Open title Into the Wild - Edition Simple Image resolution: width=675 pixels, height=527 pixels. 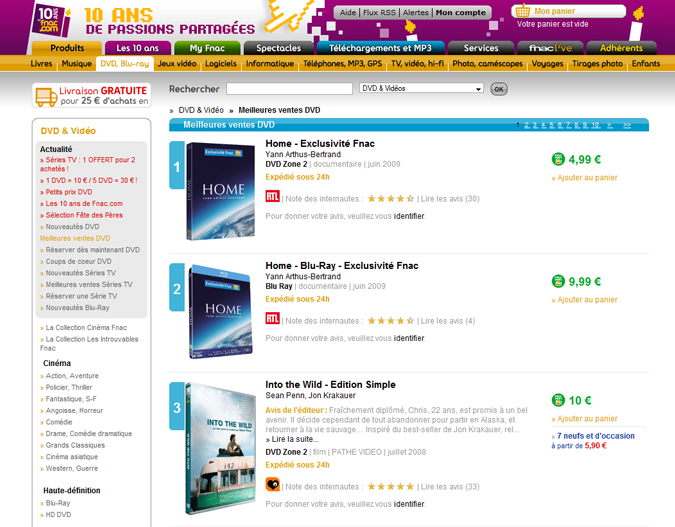[x=330, y=384]
